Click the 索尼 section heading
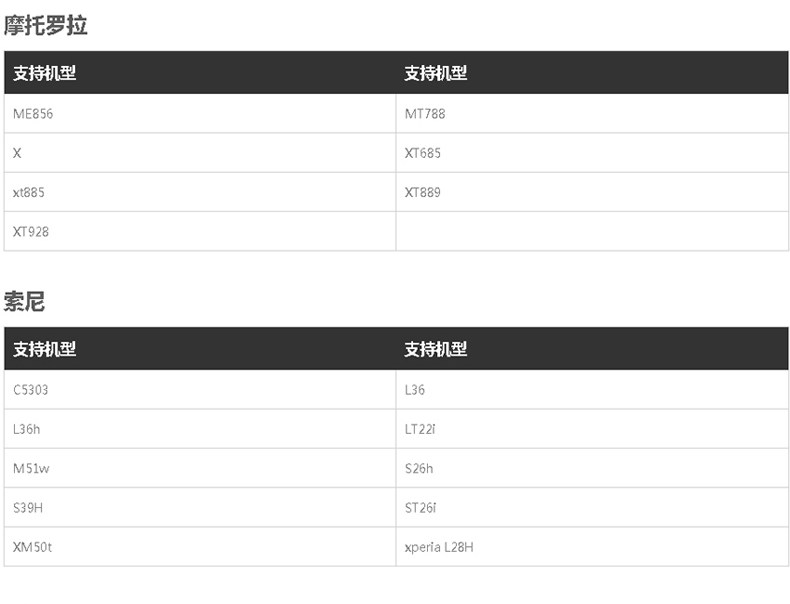The width and height of the screenshot is (790, 604). pyautogui.click(x=25, y=301)
